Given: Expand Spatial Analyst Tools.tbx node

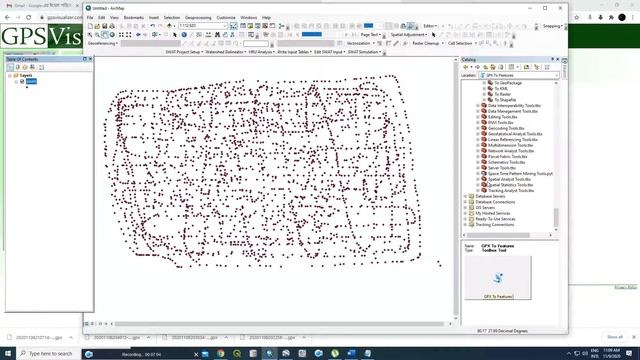Looking at the screenshot, I should [478, 179].
